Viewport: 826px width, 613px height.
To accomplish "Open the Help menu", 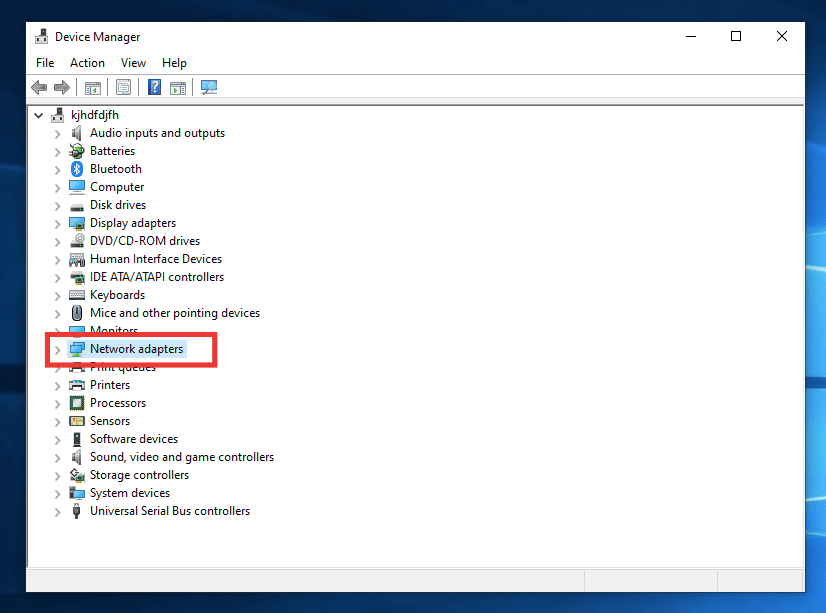I will [174, 63].
